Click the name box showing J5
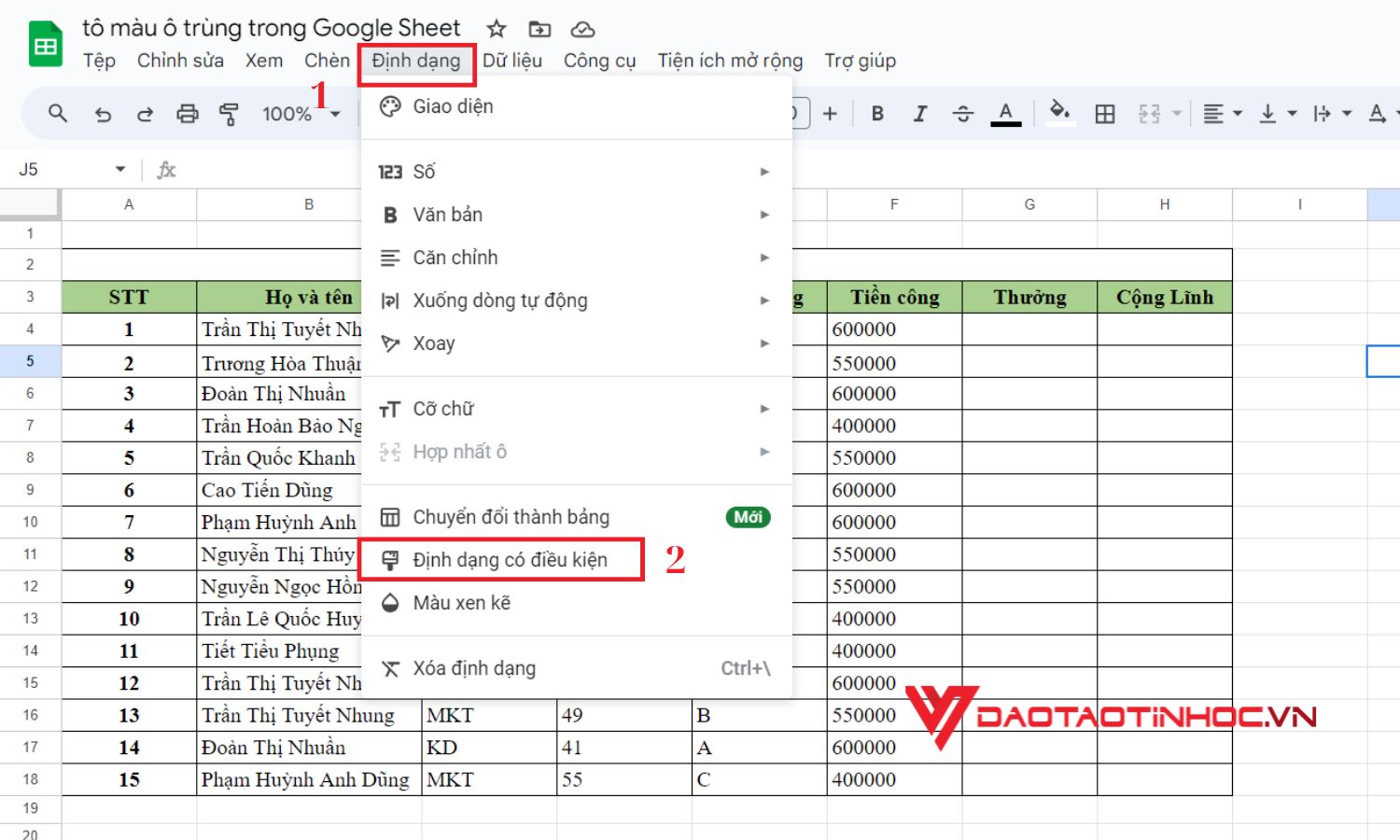The image size is (1400, 840). (72, 170)
